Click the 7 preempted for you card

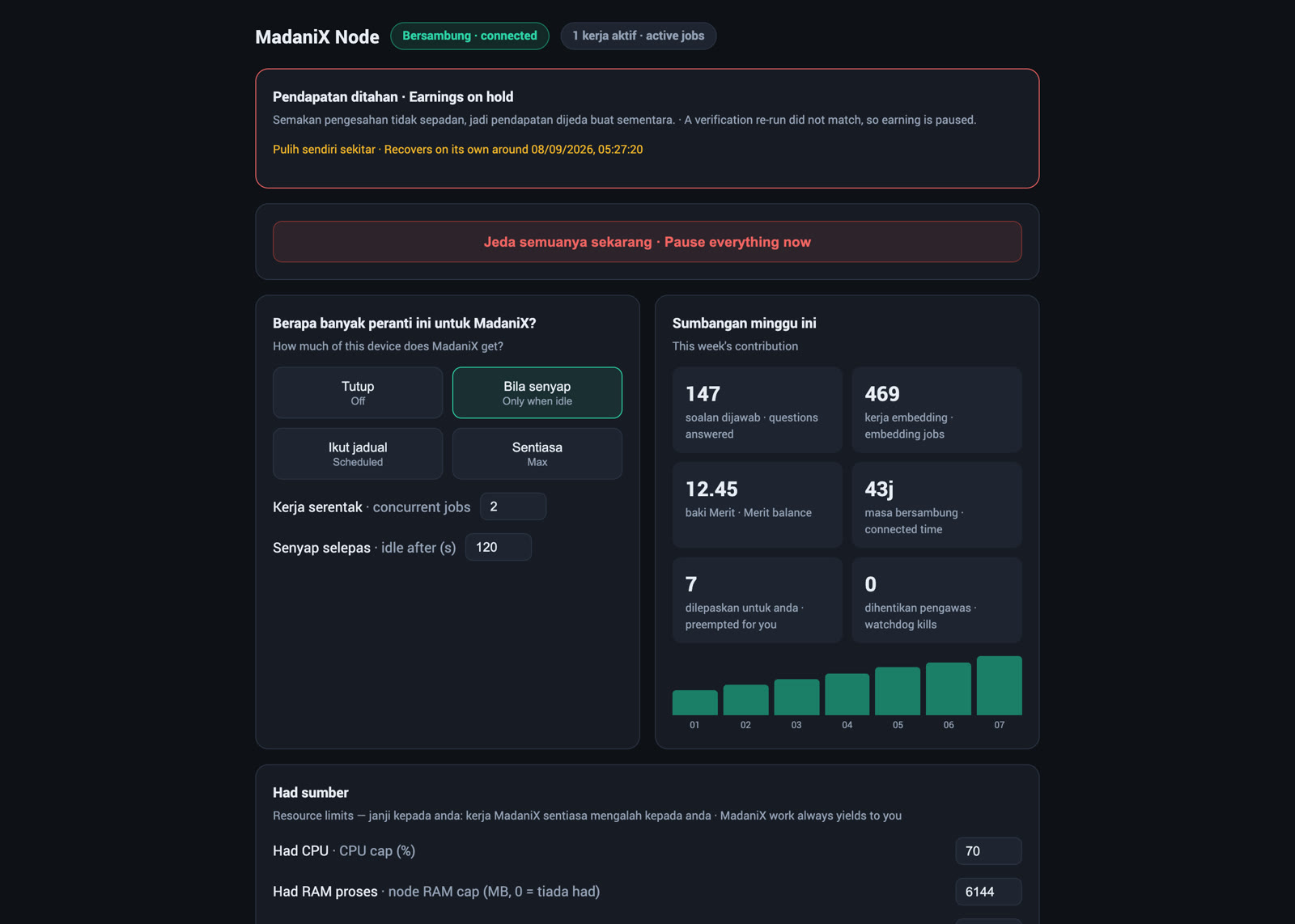(758, 600)
